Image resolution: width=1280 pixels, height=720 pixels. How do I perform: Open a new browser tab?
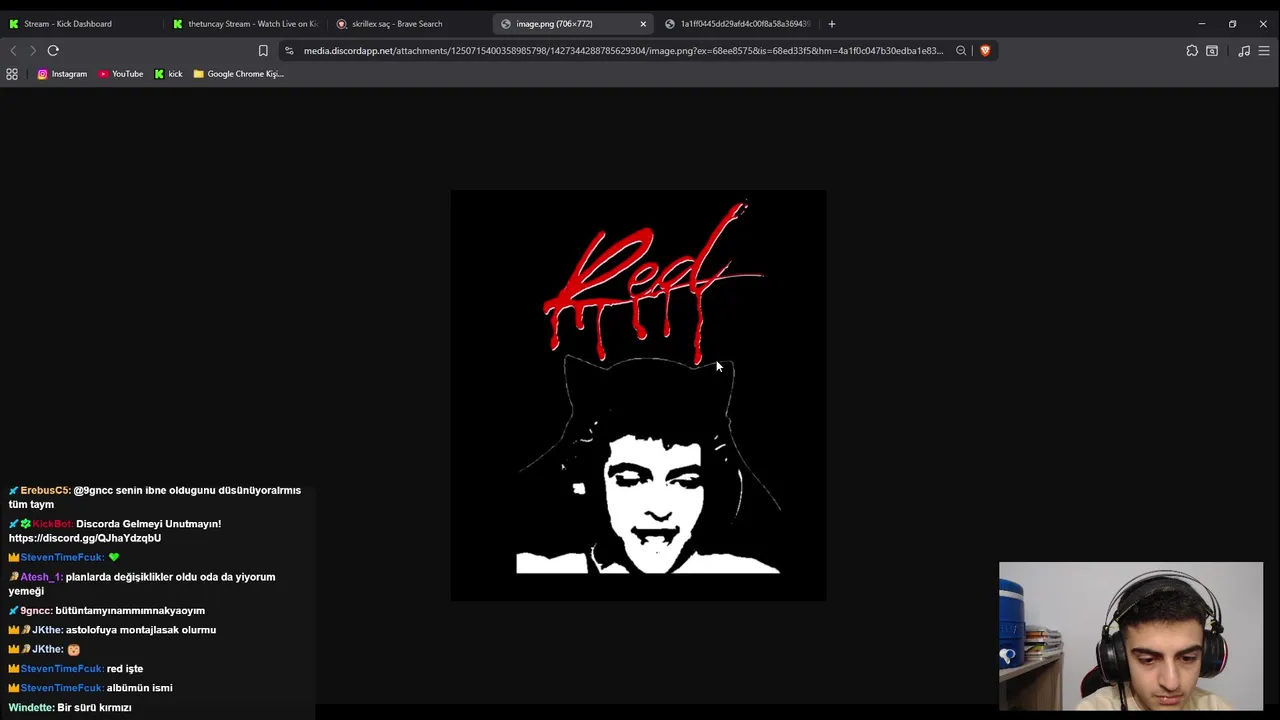(x=831, y=24)
